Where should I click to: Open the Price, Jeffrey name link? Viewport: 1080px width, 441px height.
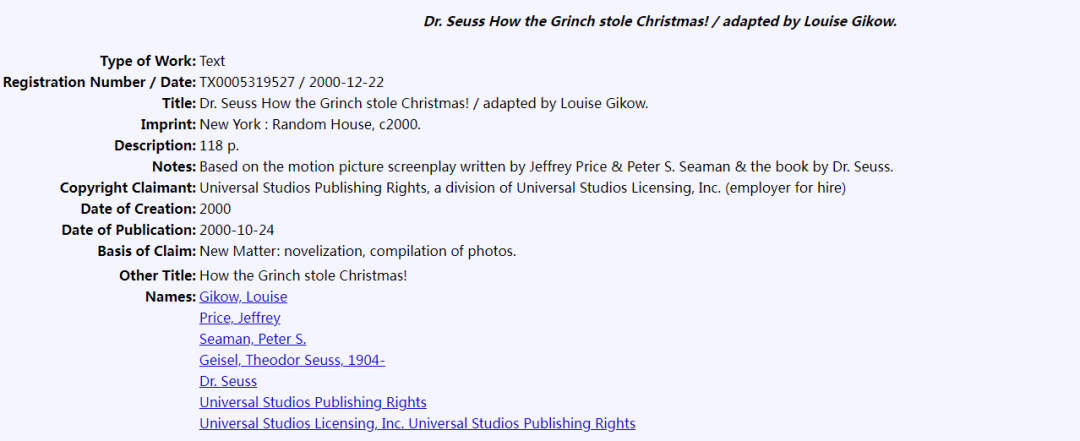pos(240,318)
